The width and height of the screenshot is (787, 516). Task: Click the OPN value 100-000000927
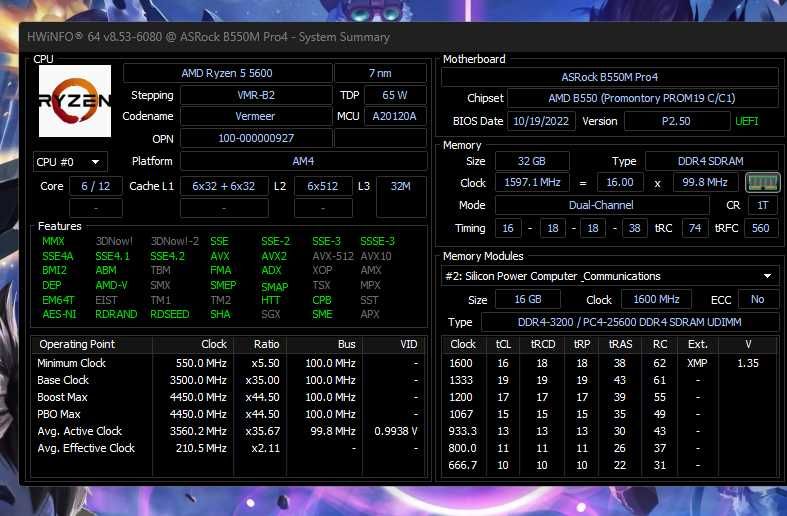256,139
